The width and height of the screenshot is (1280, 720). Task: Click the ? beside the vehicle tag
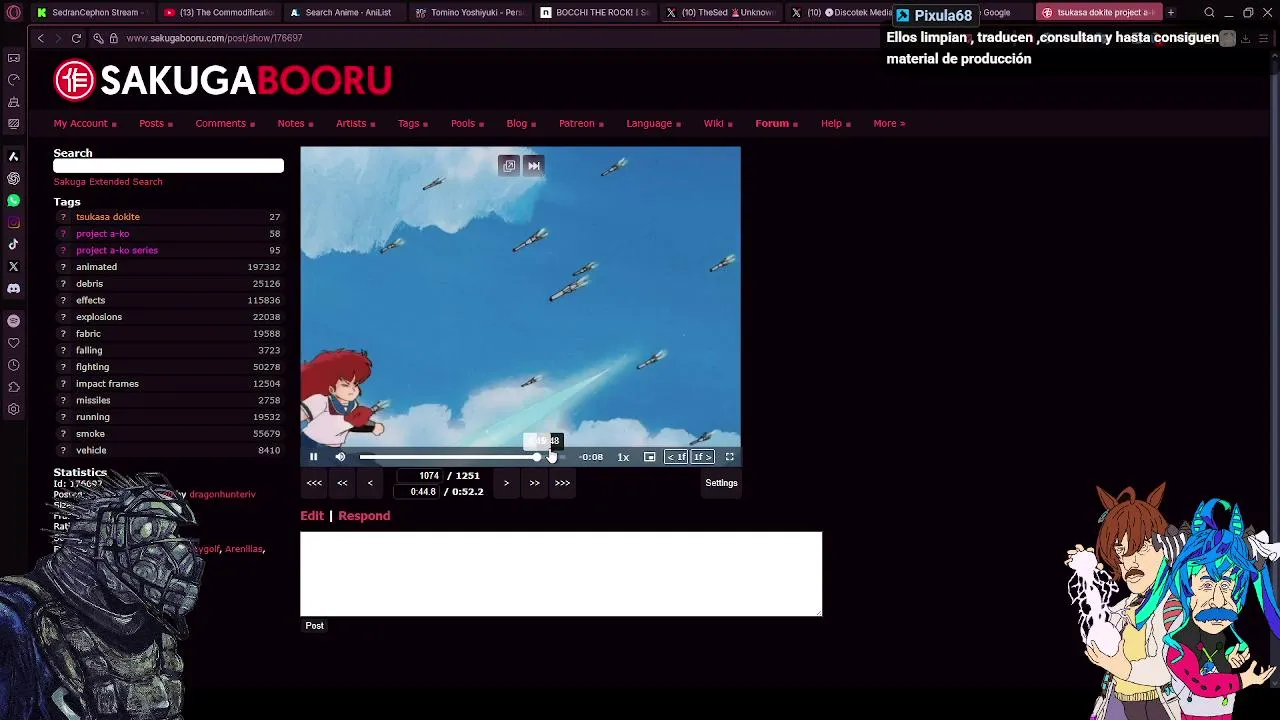(63, 451)
